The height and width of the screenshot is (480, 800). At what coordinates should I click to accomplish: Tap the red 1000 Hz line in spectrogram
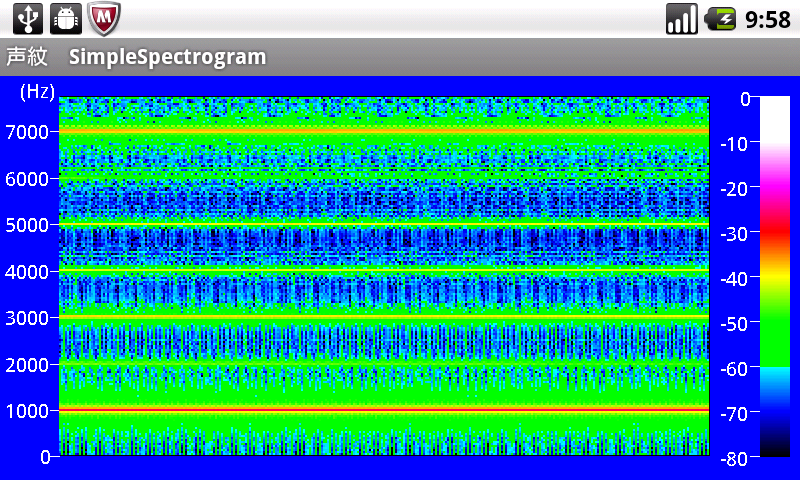384,410
